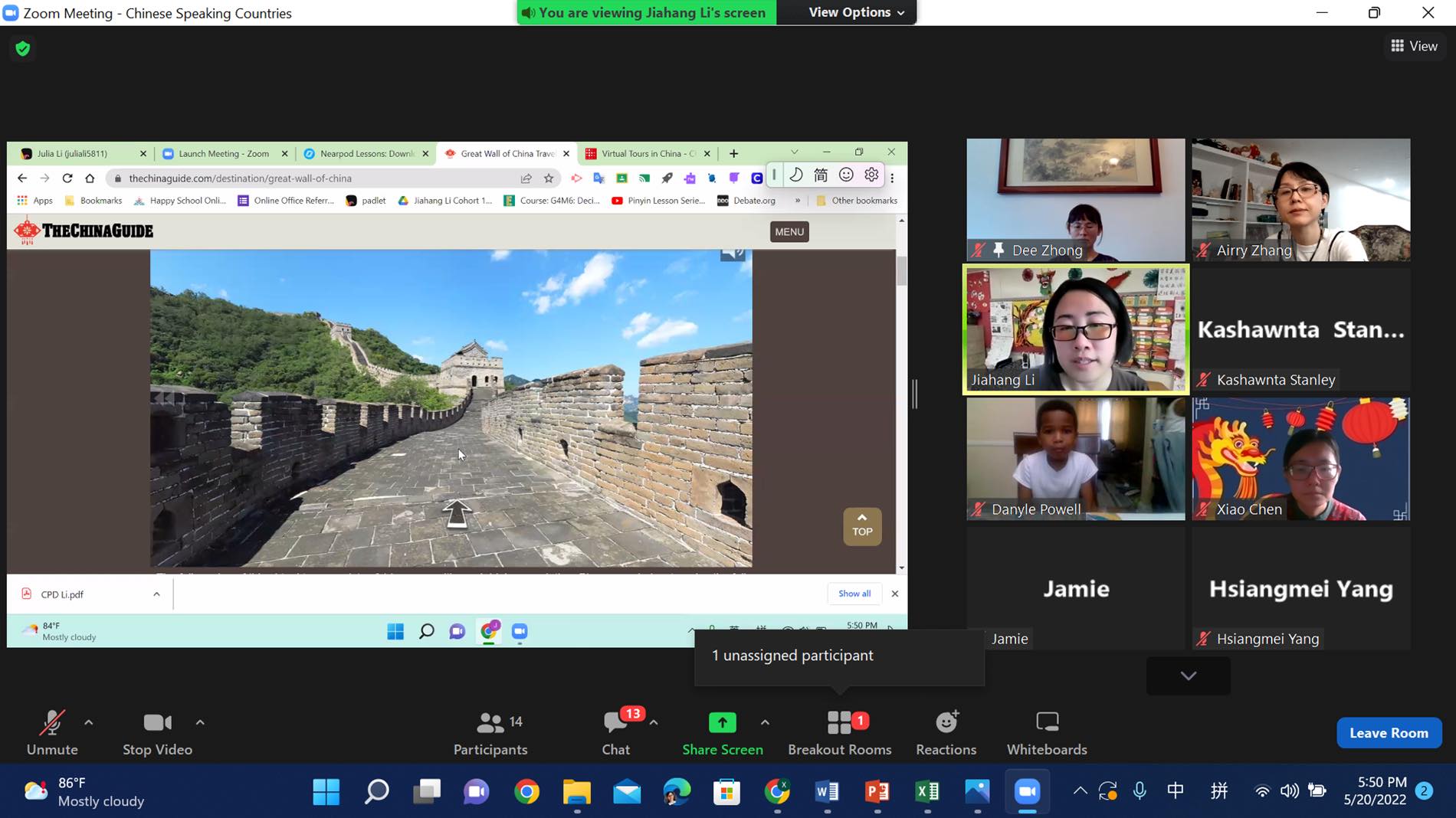1456x818 pixels.
Task: Click Show all downloads
Action: [x=854, y=594]
